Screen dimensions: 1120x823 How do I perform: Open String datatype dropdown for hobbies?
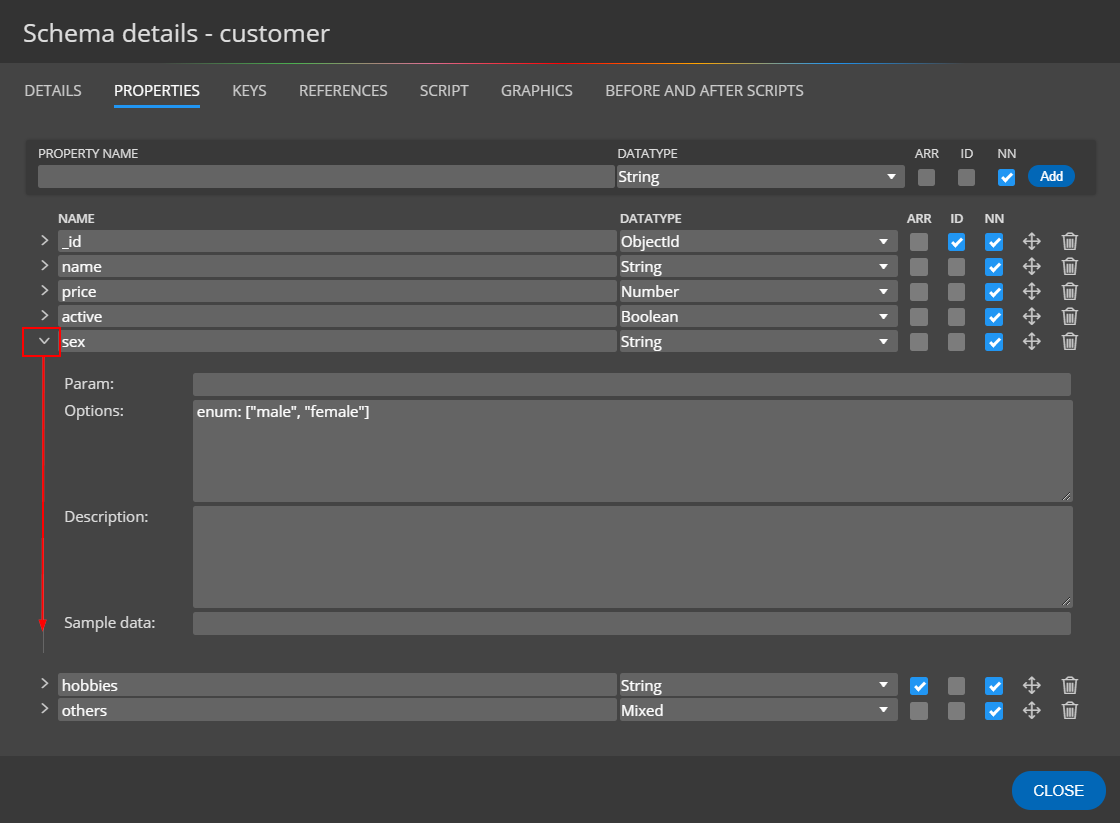(758, 685)
